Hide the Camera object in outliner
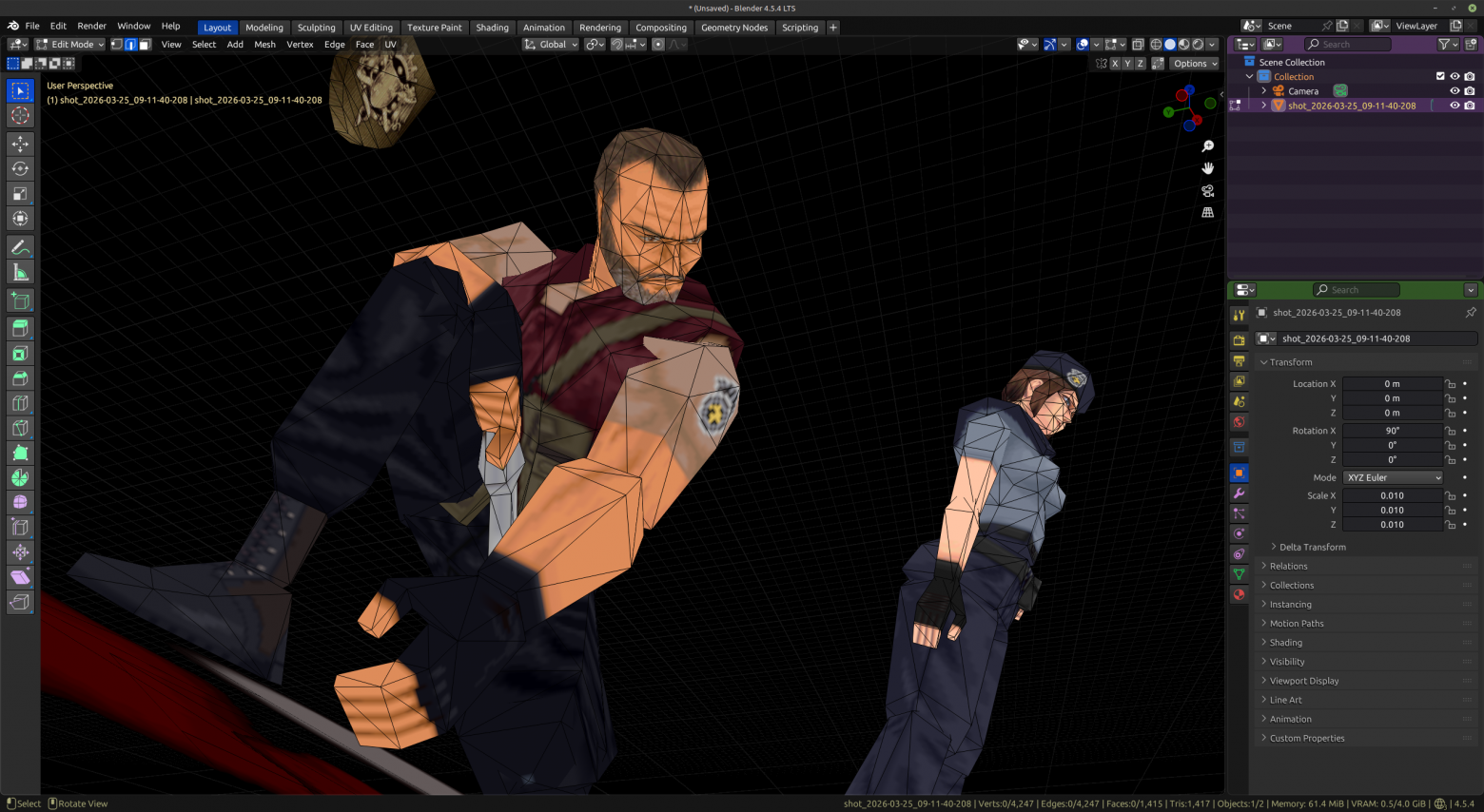Screen dimensions: 1484x812 click(x=1454, y=91)
